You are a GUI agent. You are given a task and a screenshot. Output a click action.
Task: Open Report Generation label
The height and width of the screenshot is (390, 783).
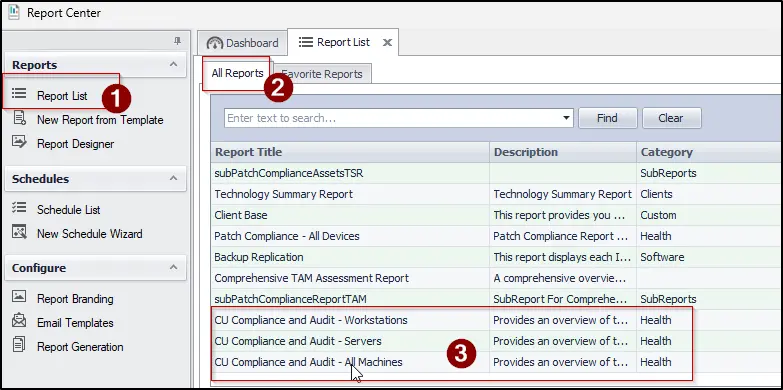click(x=80, y=347)
